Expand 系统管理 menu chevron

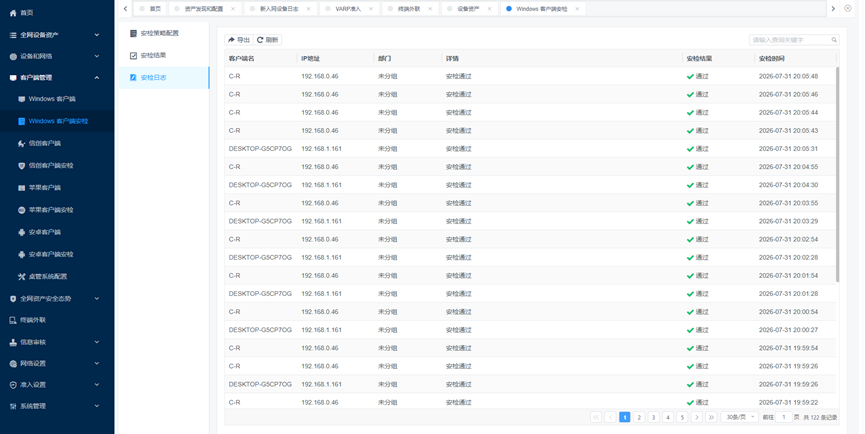coord(97,406)
